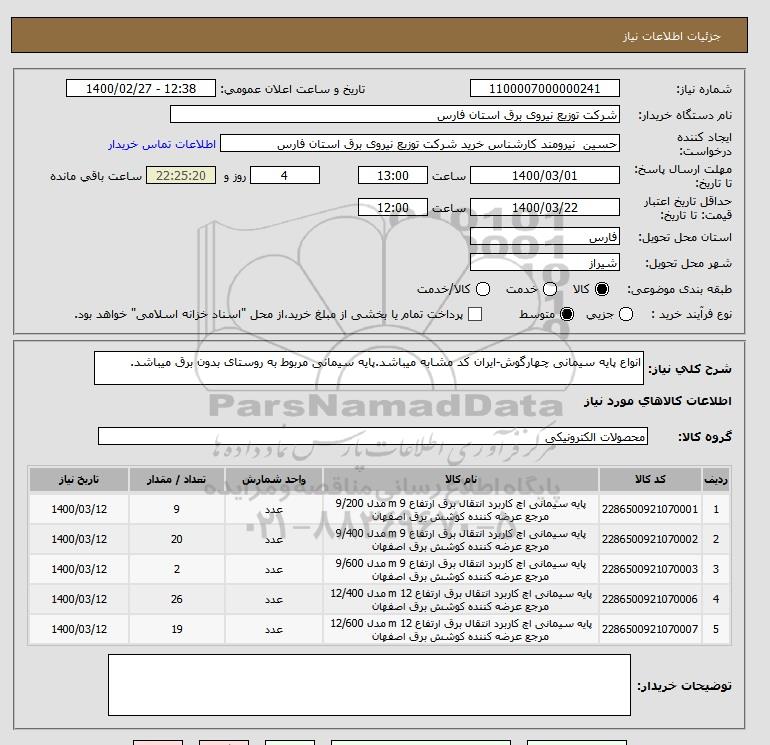
Task: Select product code 2286500921070006
Action: (x=650, y=599)
